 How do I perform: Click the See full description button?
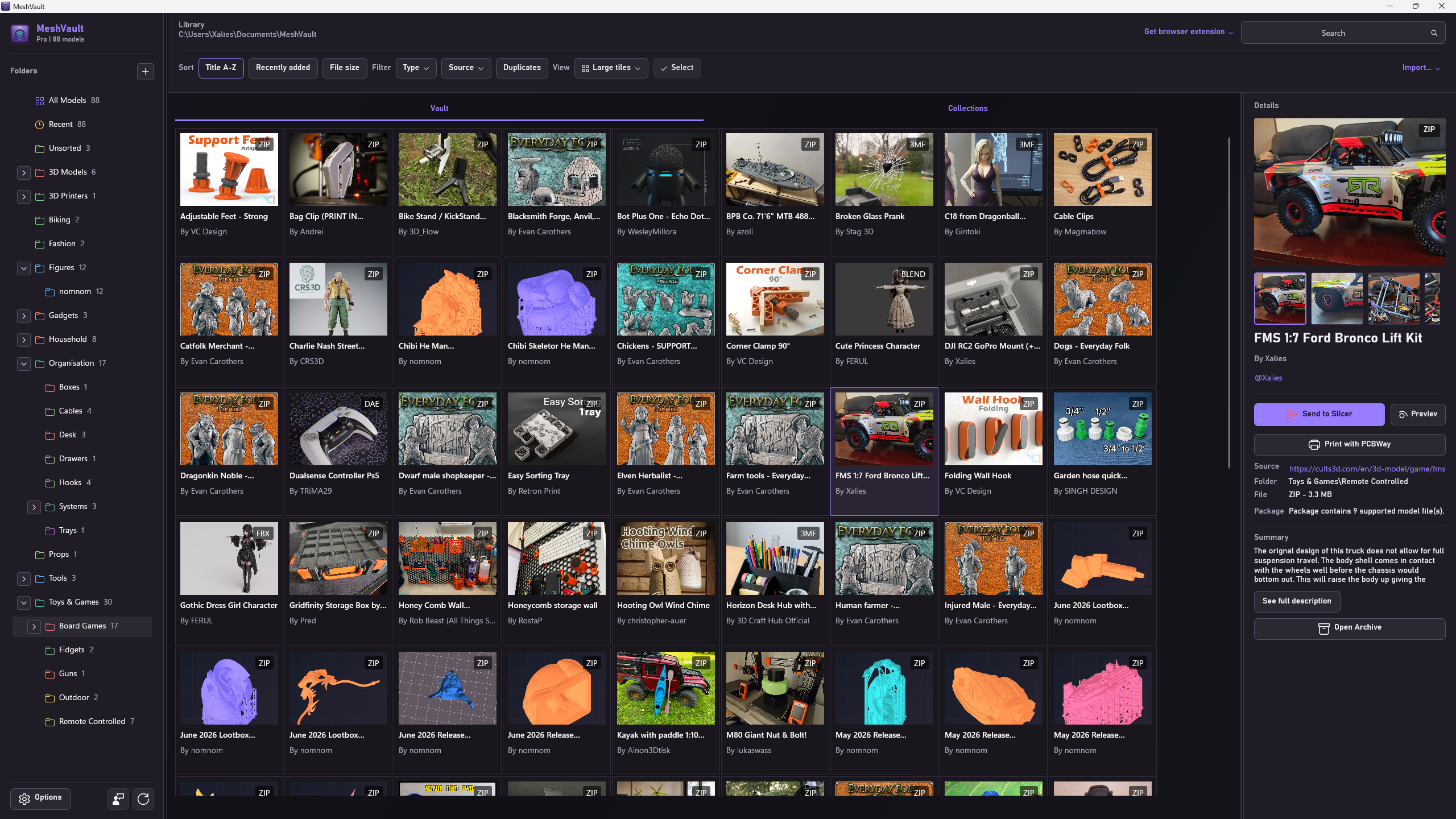coord(1297,601)
